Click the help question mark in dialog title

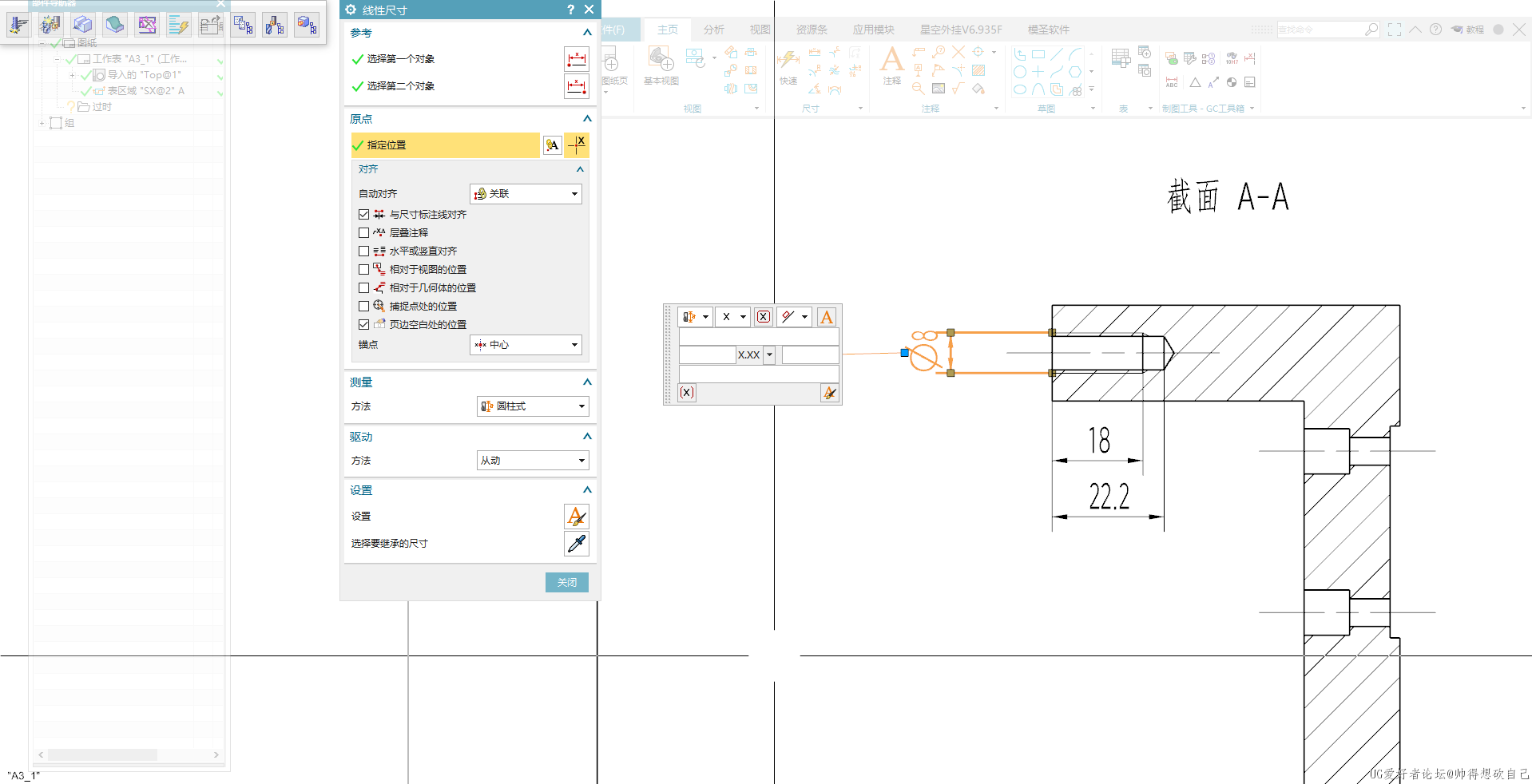(570, 10)
